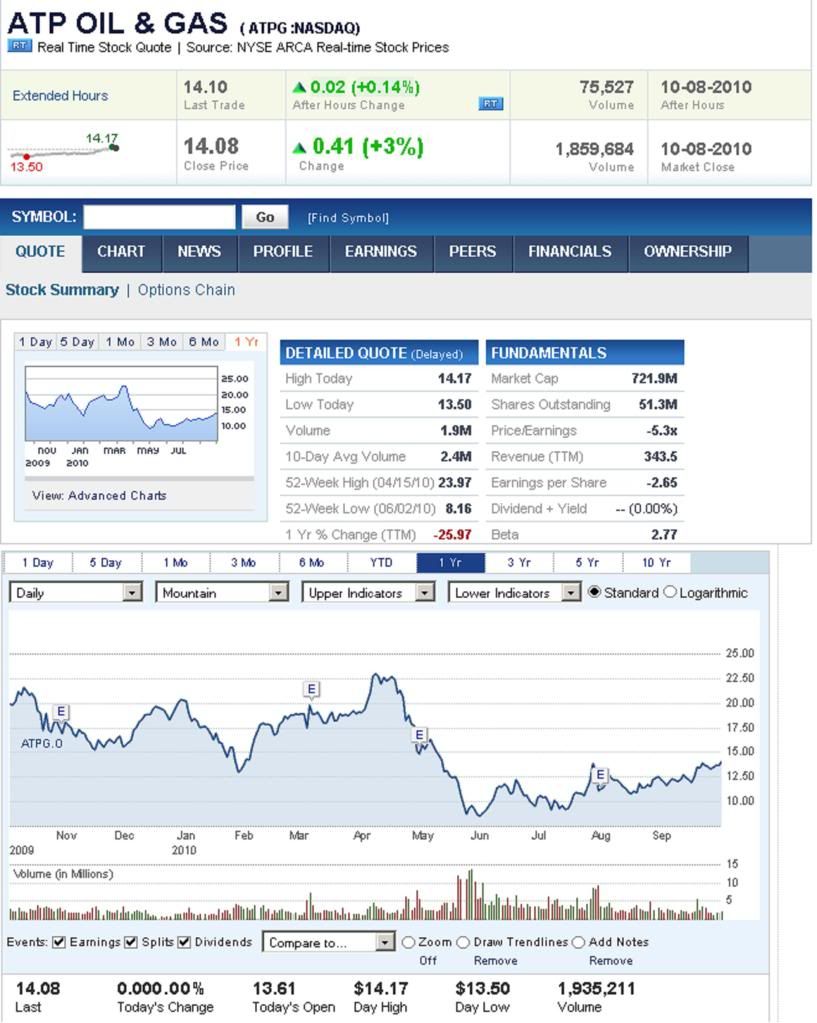Switch to the OWNERSHIP tab
Image resolution: width=817 pixels, height=1023 pixels.
tap(688, 252)
